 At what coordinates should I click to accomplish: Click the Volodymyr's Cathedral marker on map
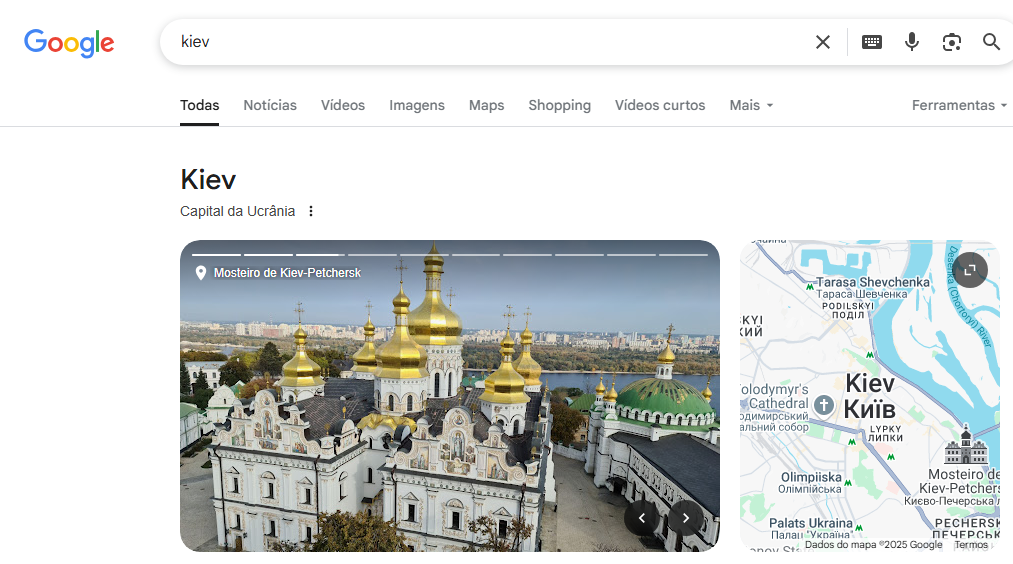click(823, 405)
